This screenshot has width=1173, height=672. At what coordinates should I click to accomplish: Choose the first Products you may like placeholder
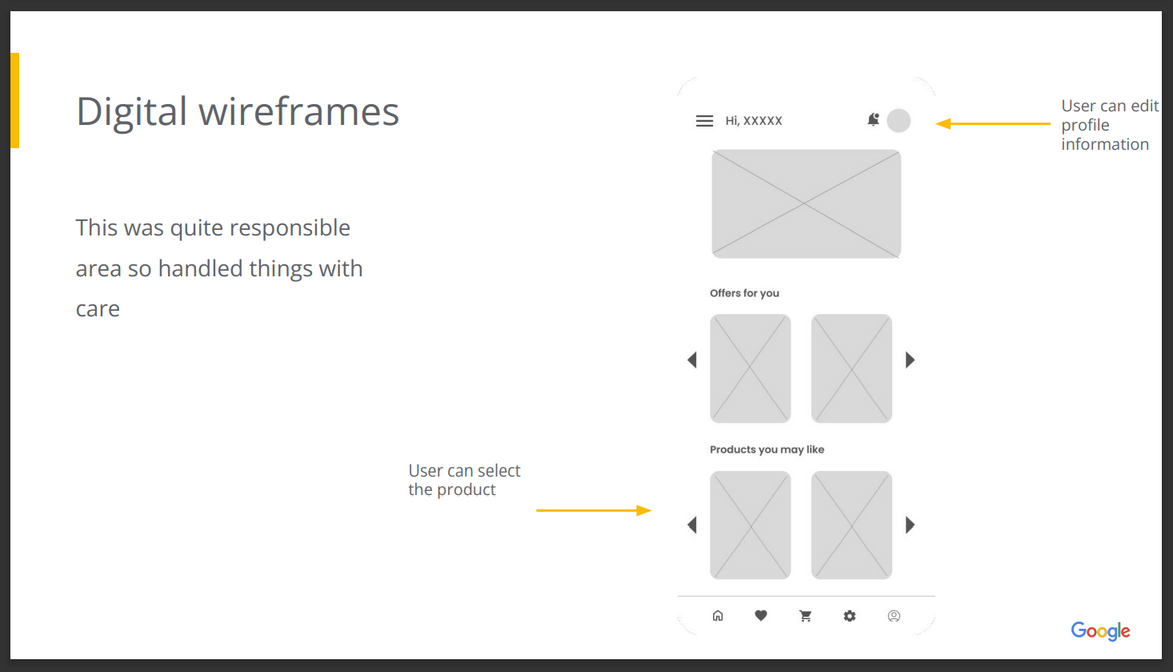(750, 525)
